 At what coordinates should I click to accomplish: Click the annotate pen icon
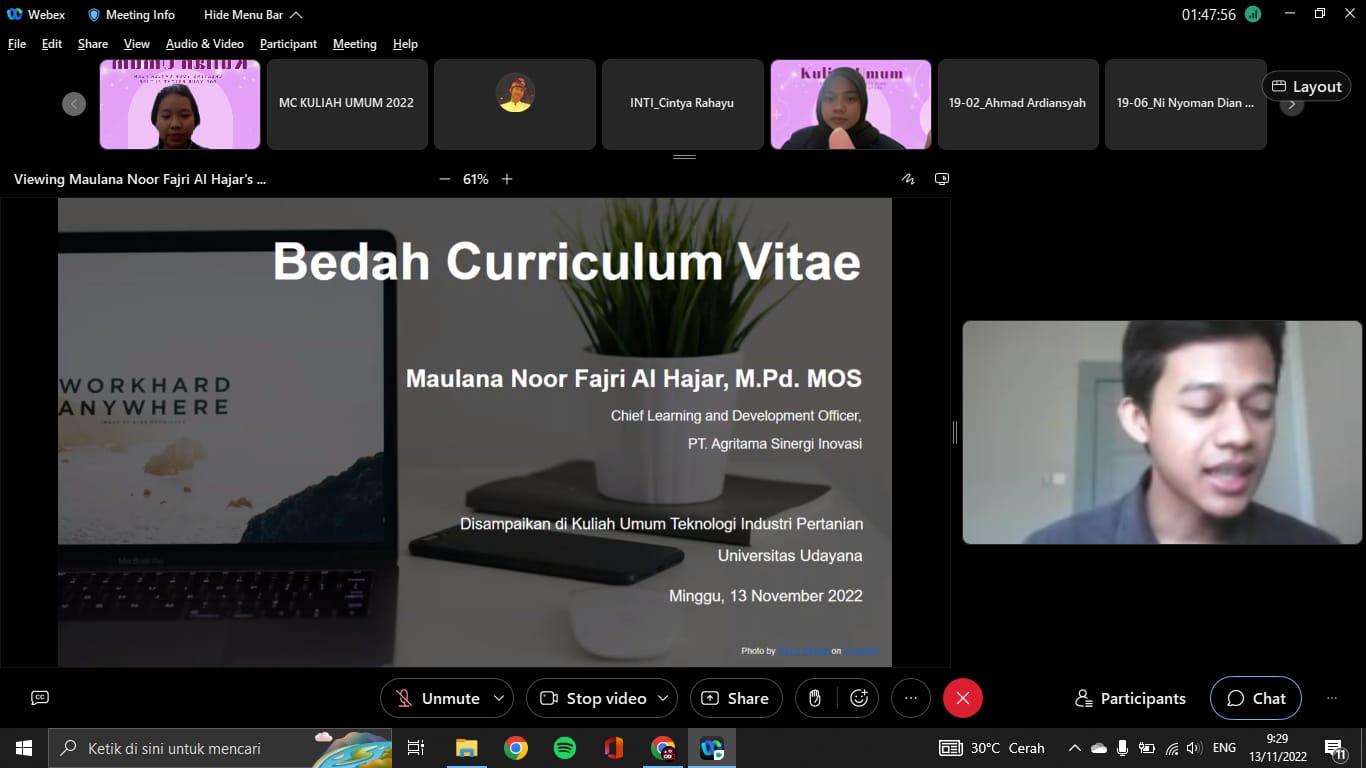(908, 179)
